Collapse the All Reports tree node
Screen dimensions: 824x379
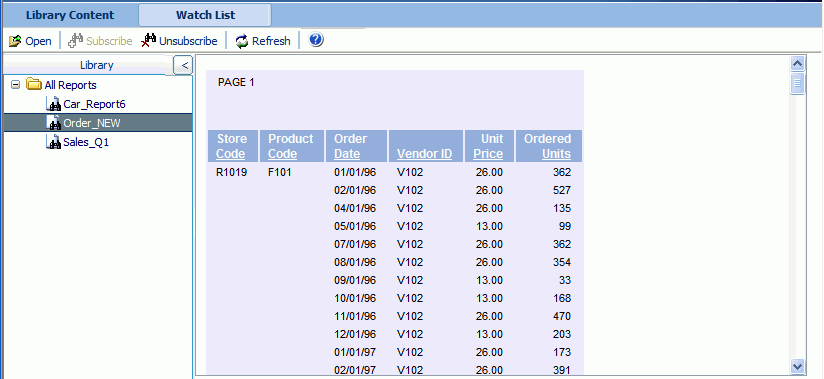tap(16, 85)
